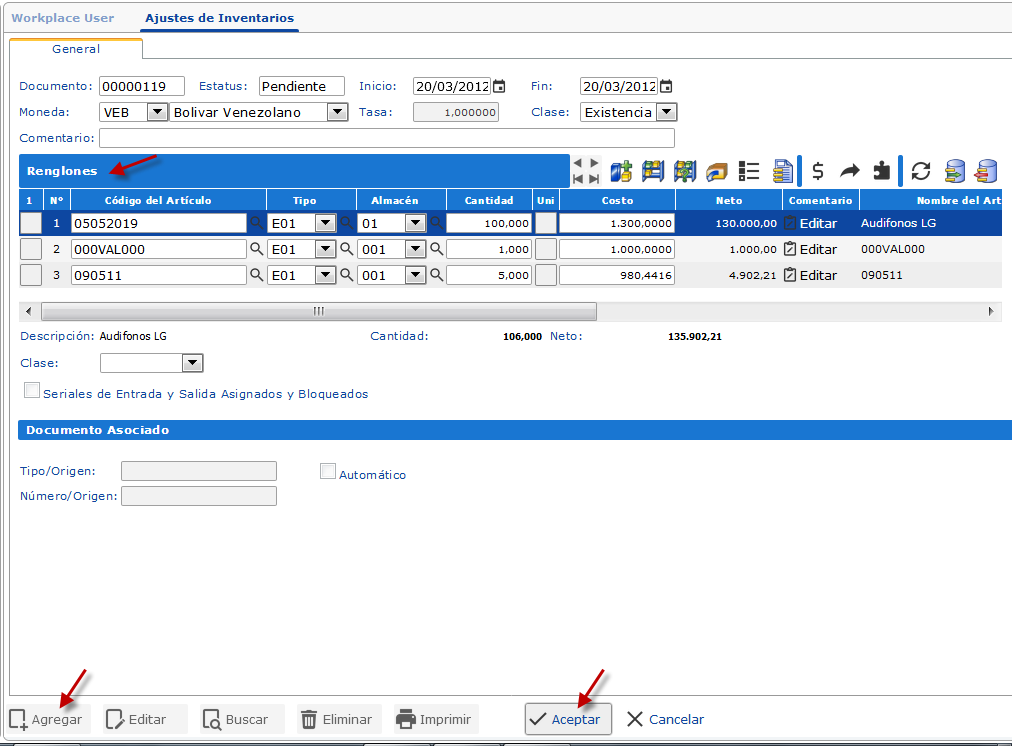Click Editar comment link for row 2
The height and width of the screenshot is (746, 1012).
(810, 249)
